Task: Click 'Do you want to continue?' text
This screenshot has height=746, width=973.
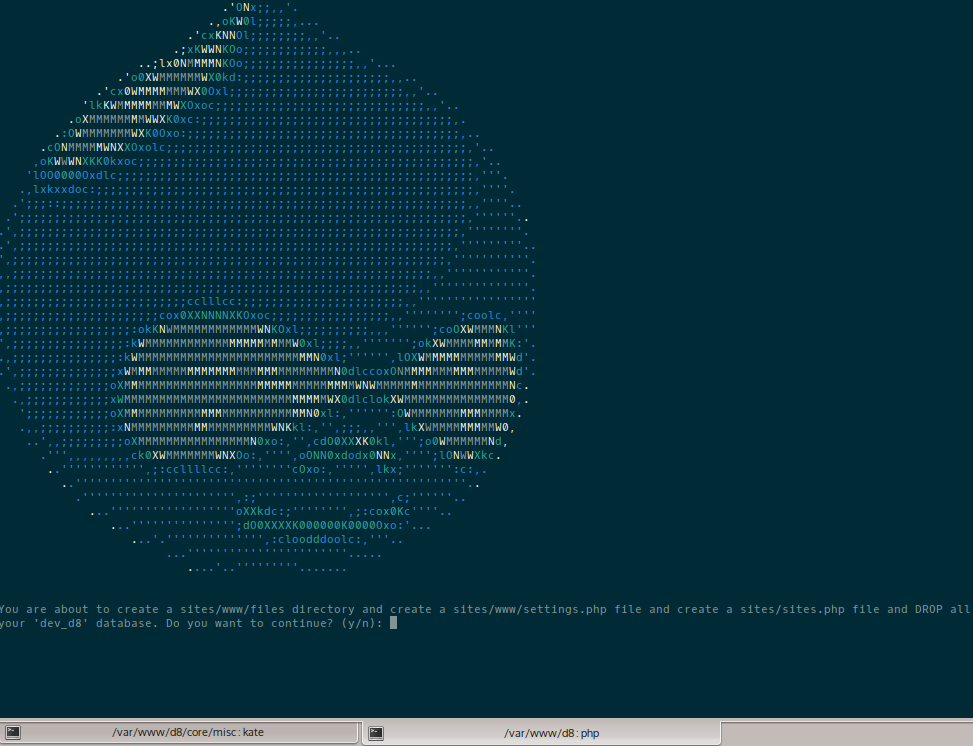Action: (249, 623)
